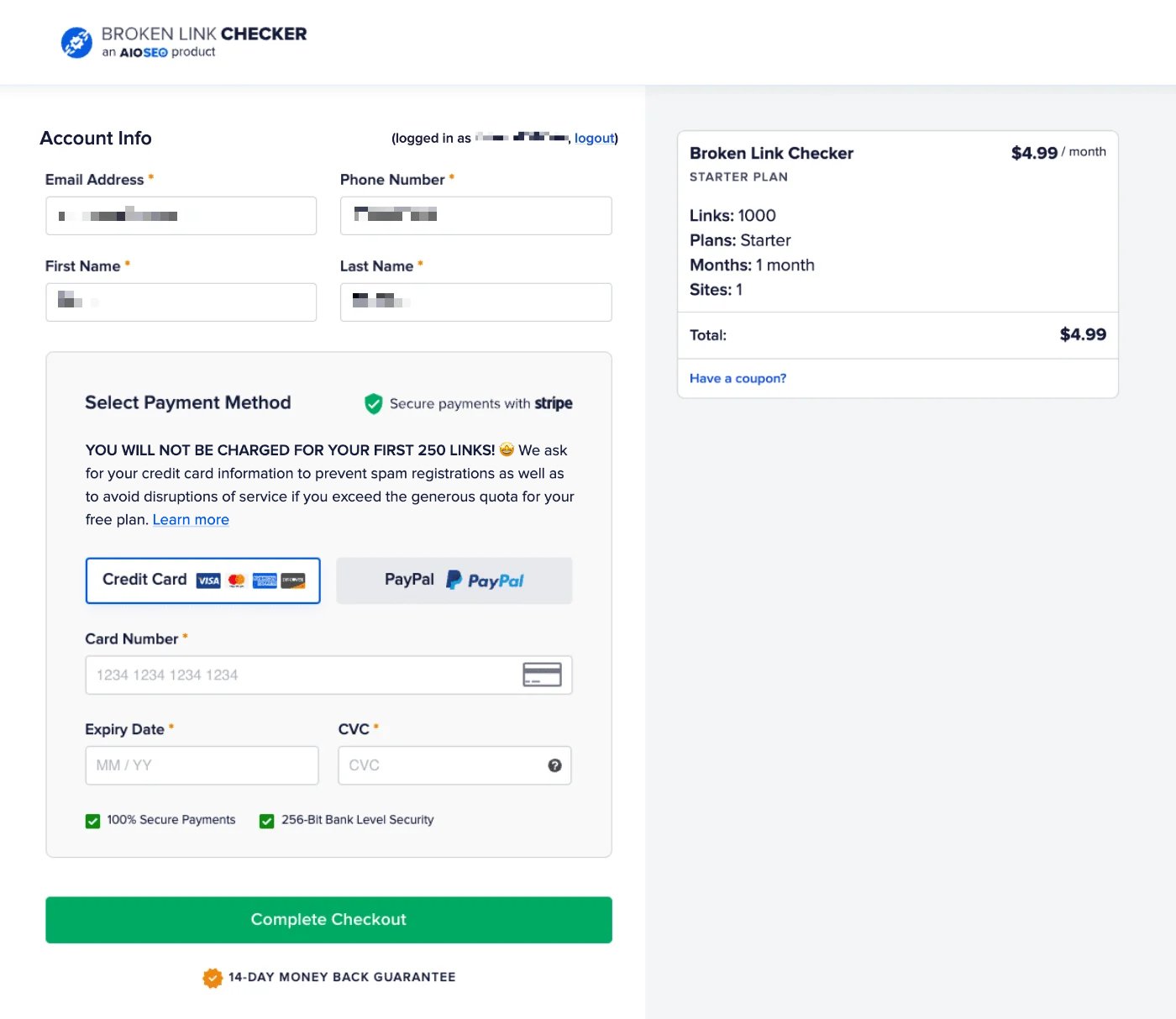Click the credit card icon in card number field
The width and height of the screenshot is (1176, 1019).
coord(542,674)
